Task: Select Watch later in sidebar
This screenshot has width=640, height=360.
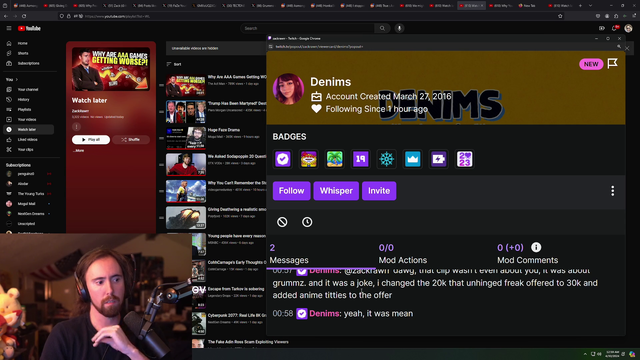Action: coord(28,129)
